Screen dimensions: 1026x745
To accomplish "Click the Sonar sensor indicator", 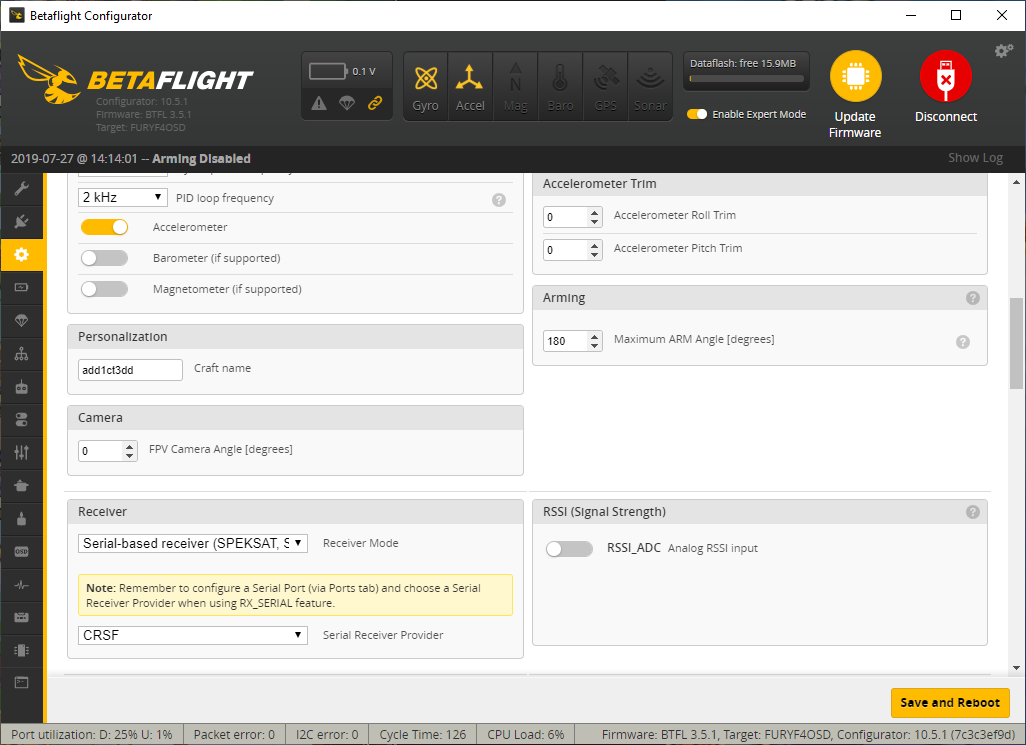I will point(650,87).
